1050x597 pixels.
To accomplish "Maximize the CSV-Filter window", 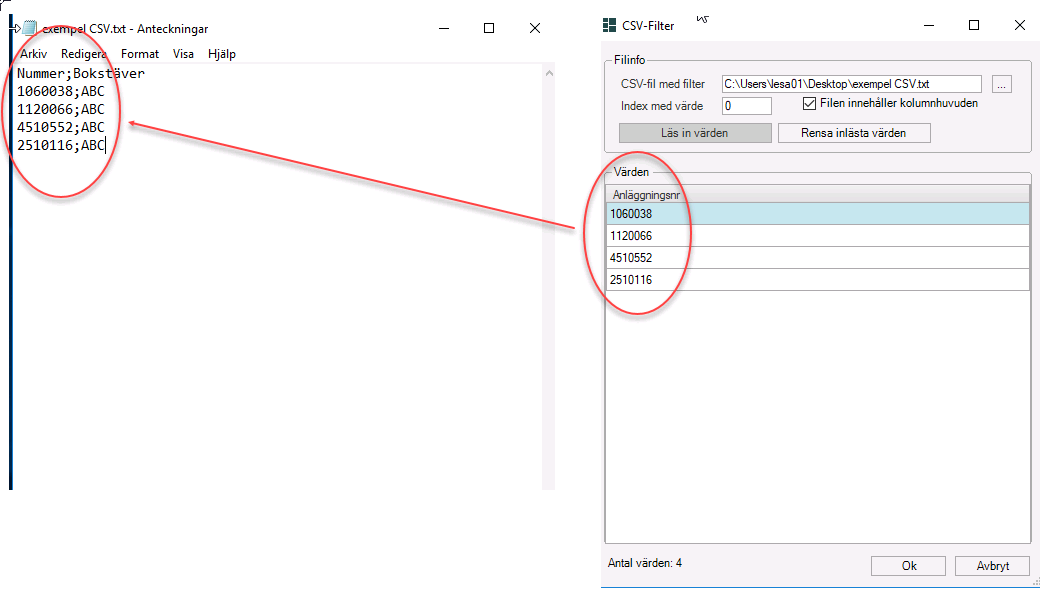I will click(973, 26).
